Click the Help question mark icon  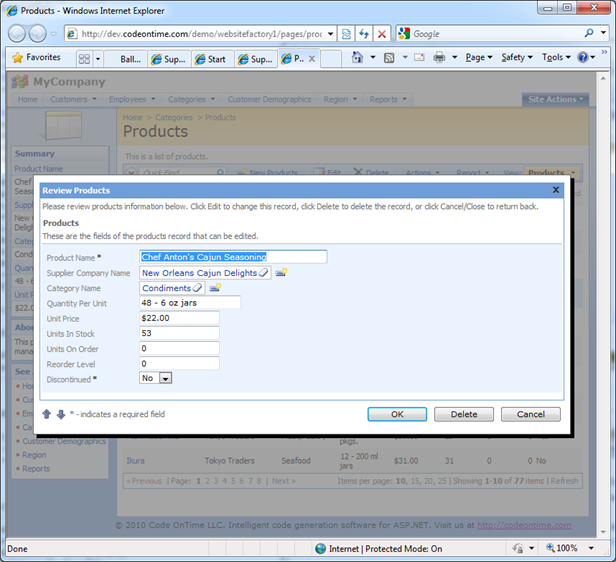coord(582,58)
